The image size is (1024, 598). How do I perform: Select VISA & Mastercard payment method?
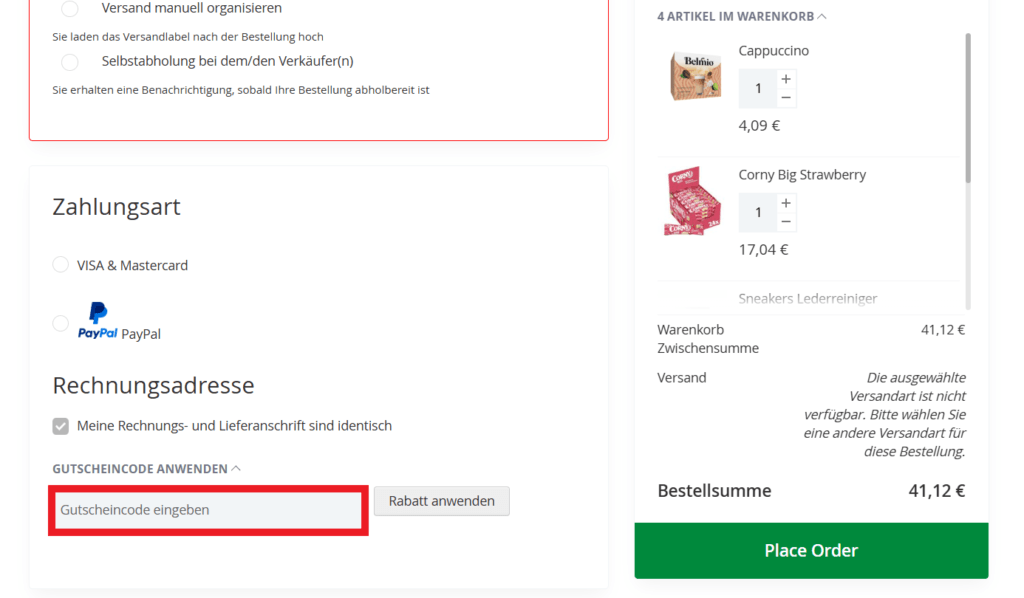[x=60, y=264]
